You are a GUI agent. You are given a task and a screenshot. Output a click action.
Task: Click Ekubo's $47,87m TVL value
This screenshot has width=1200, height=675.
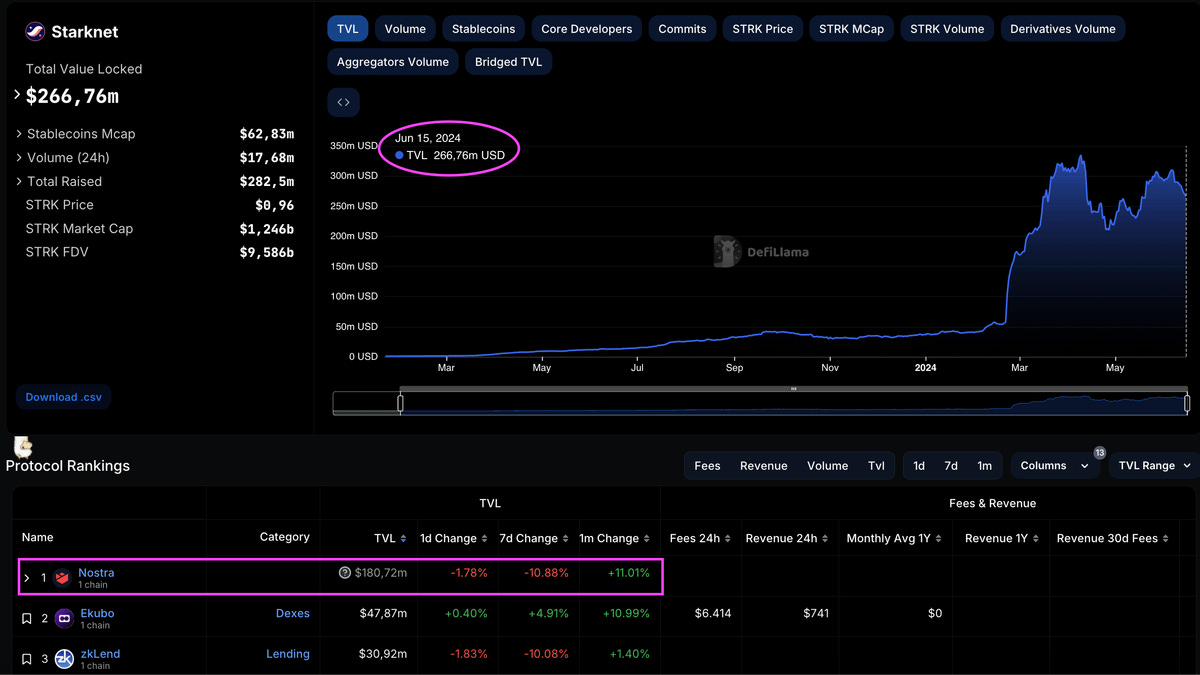click(383, 613)
